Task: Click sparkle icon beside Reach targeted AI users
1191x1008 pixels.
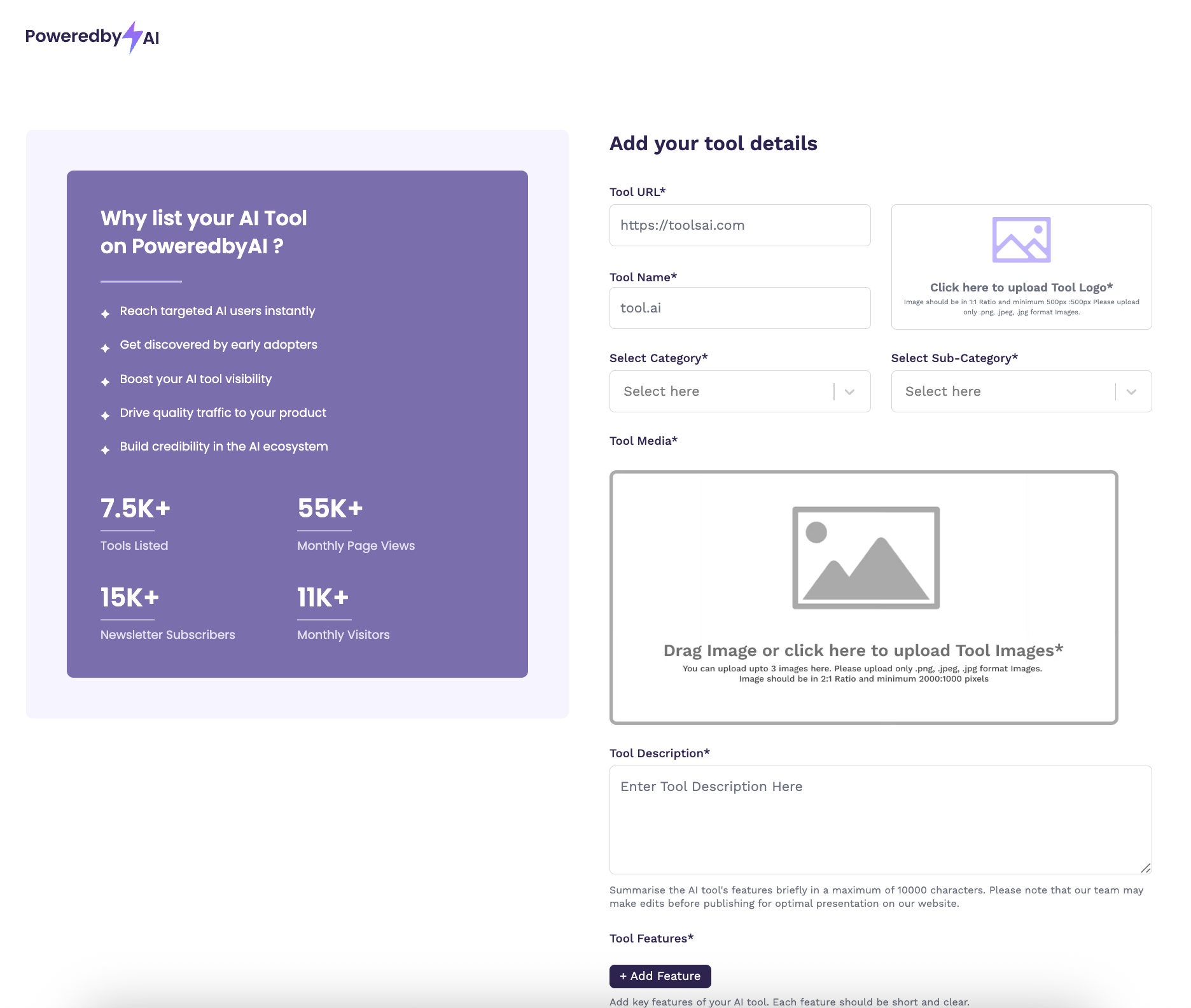Action: pos(106,314)
